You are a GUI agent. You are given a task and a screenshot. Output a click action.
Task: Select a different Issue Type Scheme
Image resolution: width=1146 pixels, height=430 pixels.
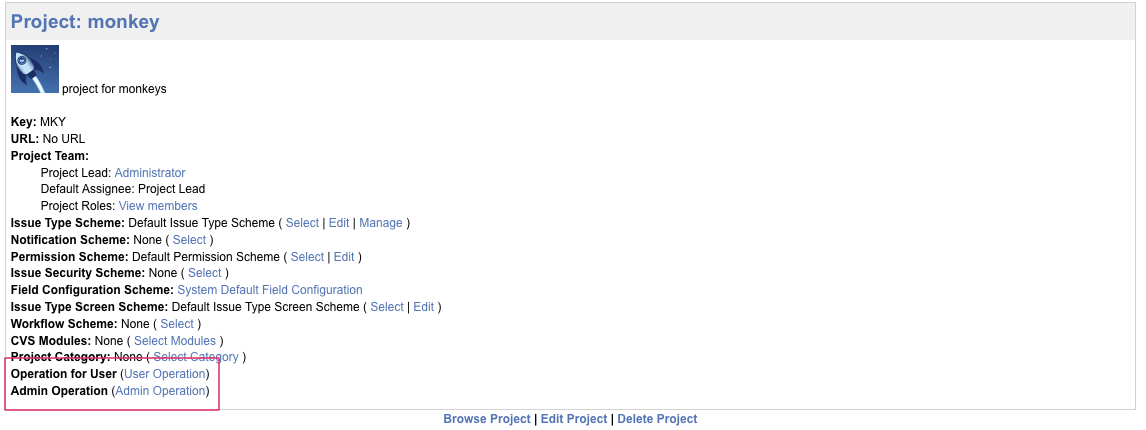303,223
